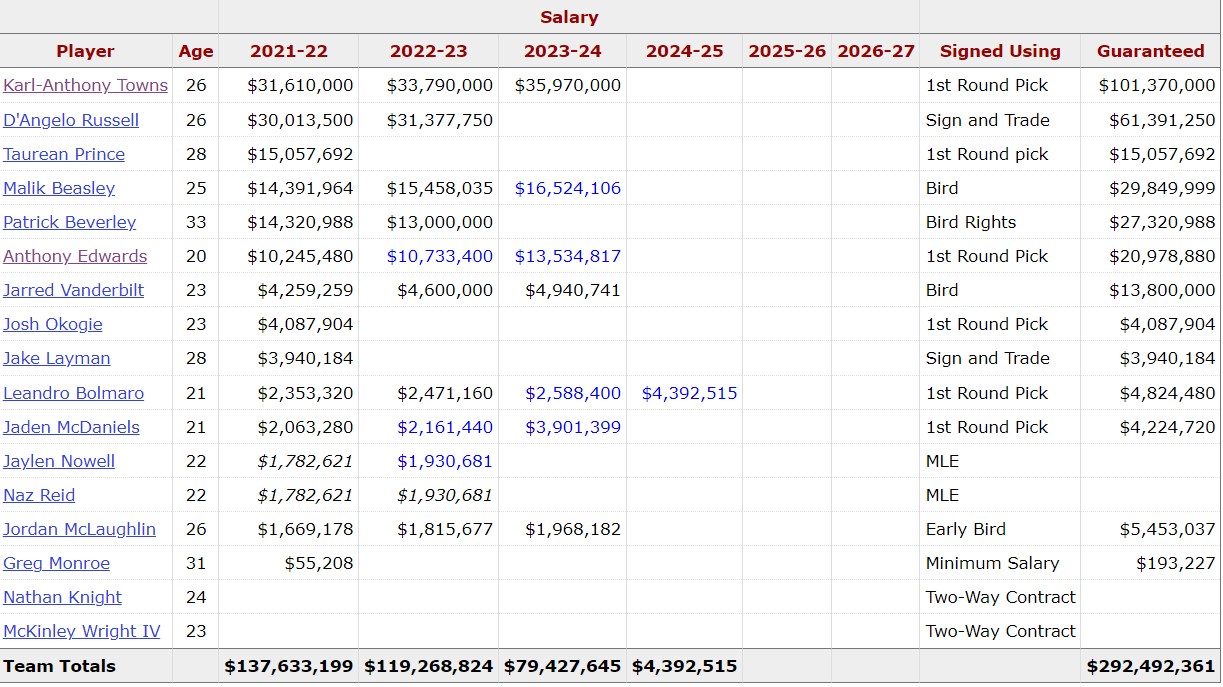1223x687 pixels.
Task: Open Greg Monroe player page
Action: 56,563
